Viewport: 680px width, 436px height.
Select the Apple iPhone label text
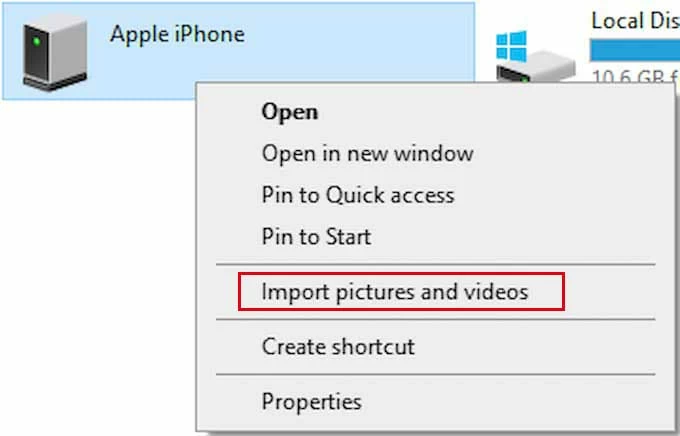tap(177, 33)
